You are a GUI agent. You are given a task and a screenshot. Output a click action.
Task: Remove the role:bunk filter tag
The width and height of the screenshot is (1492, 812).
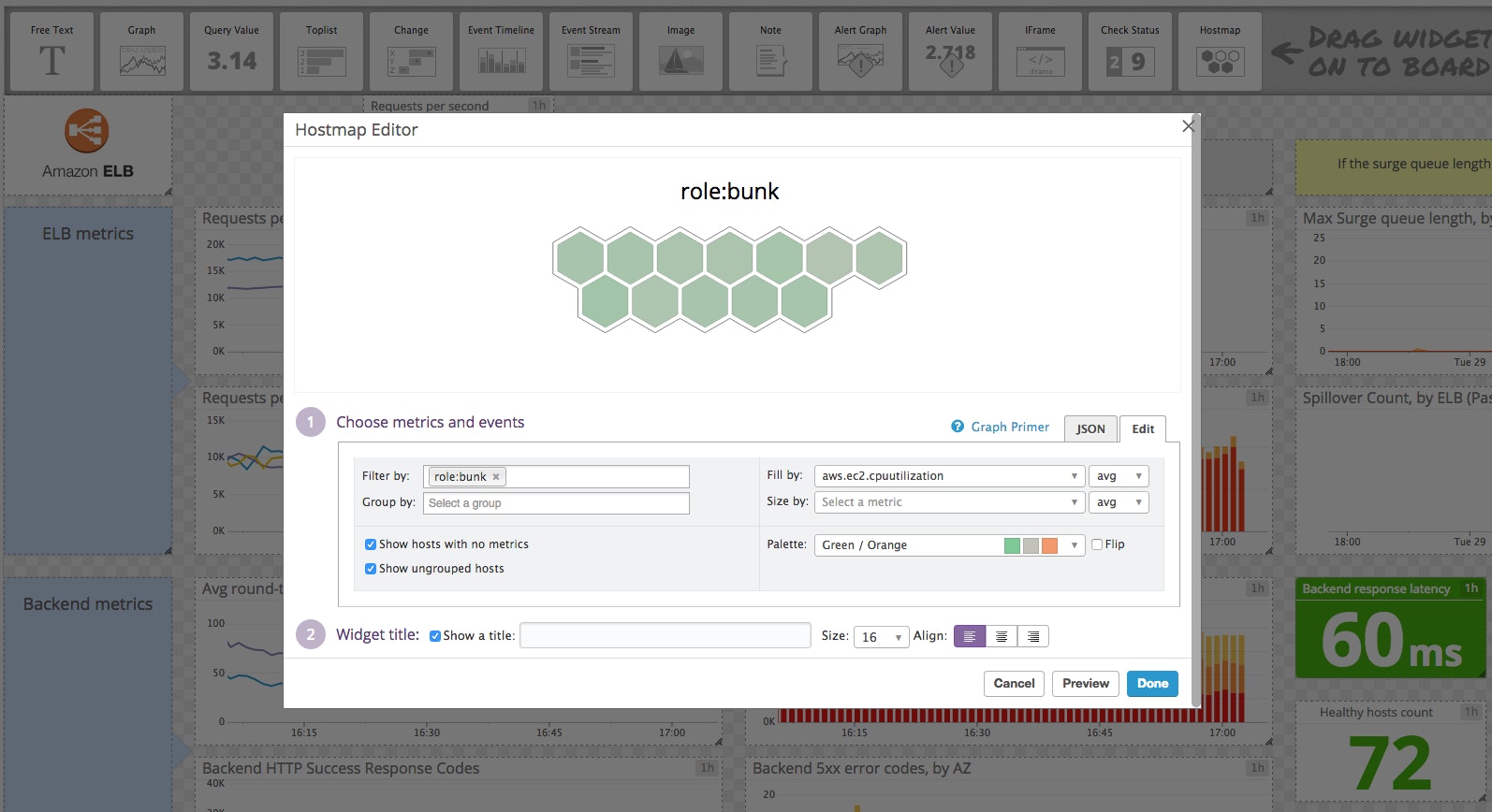tap(496, 477)
